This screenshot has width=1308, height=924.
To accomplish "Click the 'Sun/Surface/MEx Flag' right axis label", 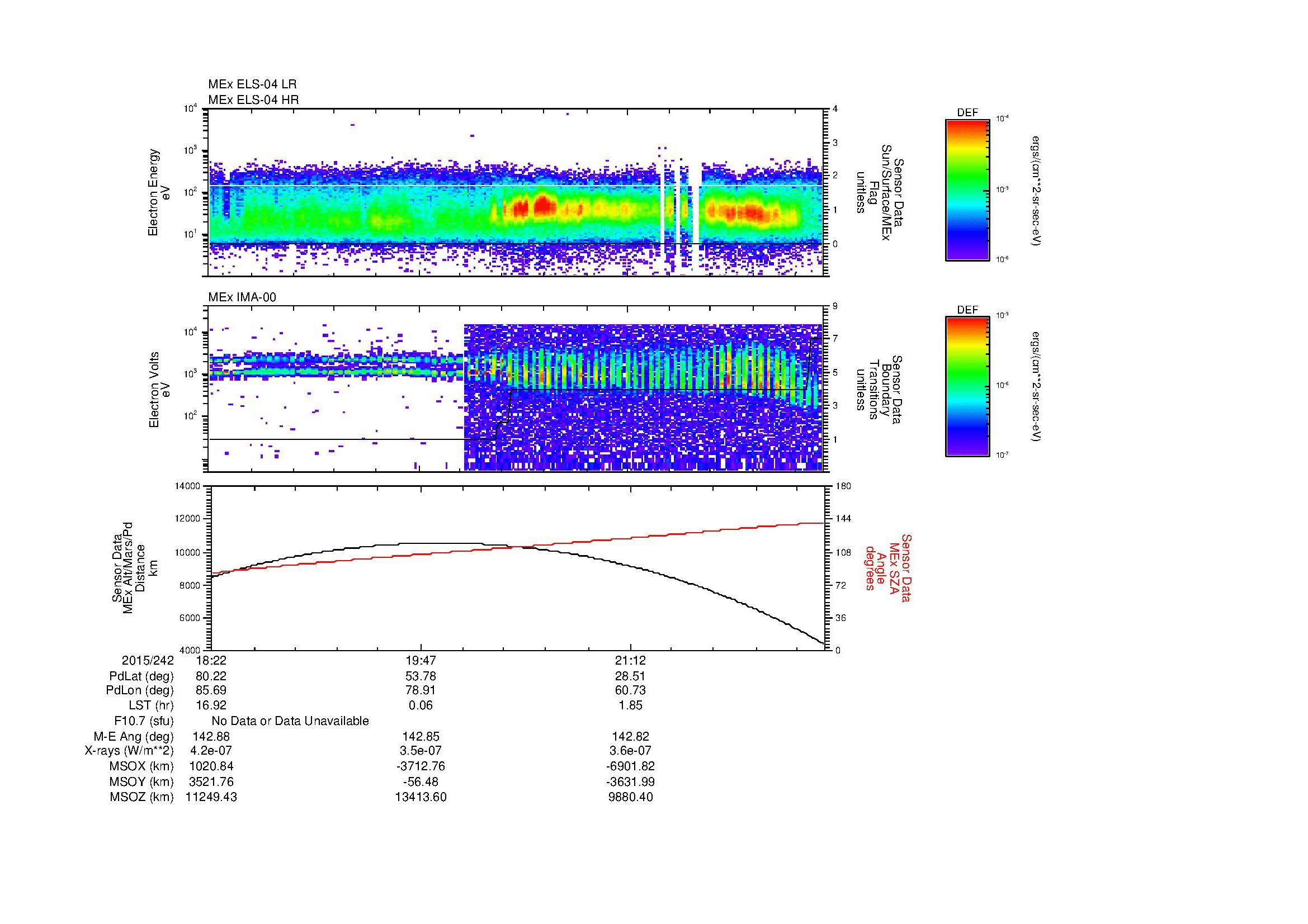I will click(880, 192).
